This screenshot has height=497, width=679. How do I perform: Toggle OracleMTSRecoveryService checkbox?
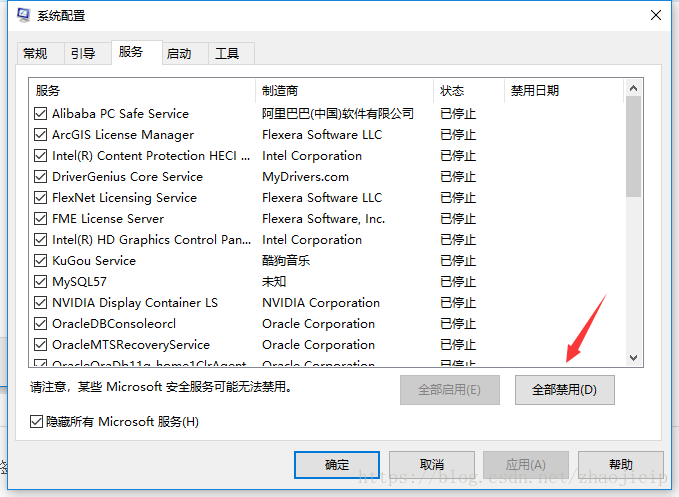(40, 345)
